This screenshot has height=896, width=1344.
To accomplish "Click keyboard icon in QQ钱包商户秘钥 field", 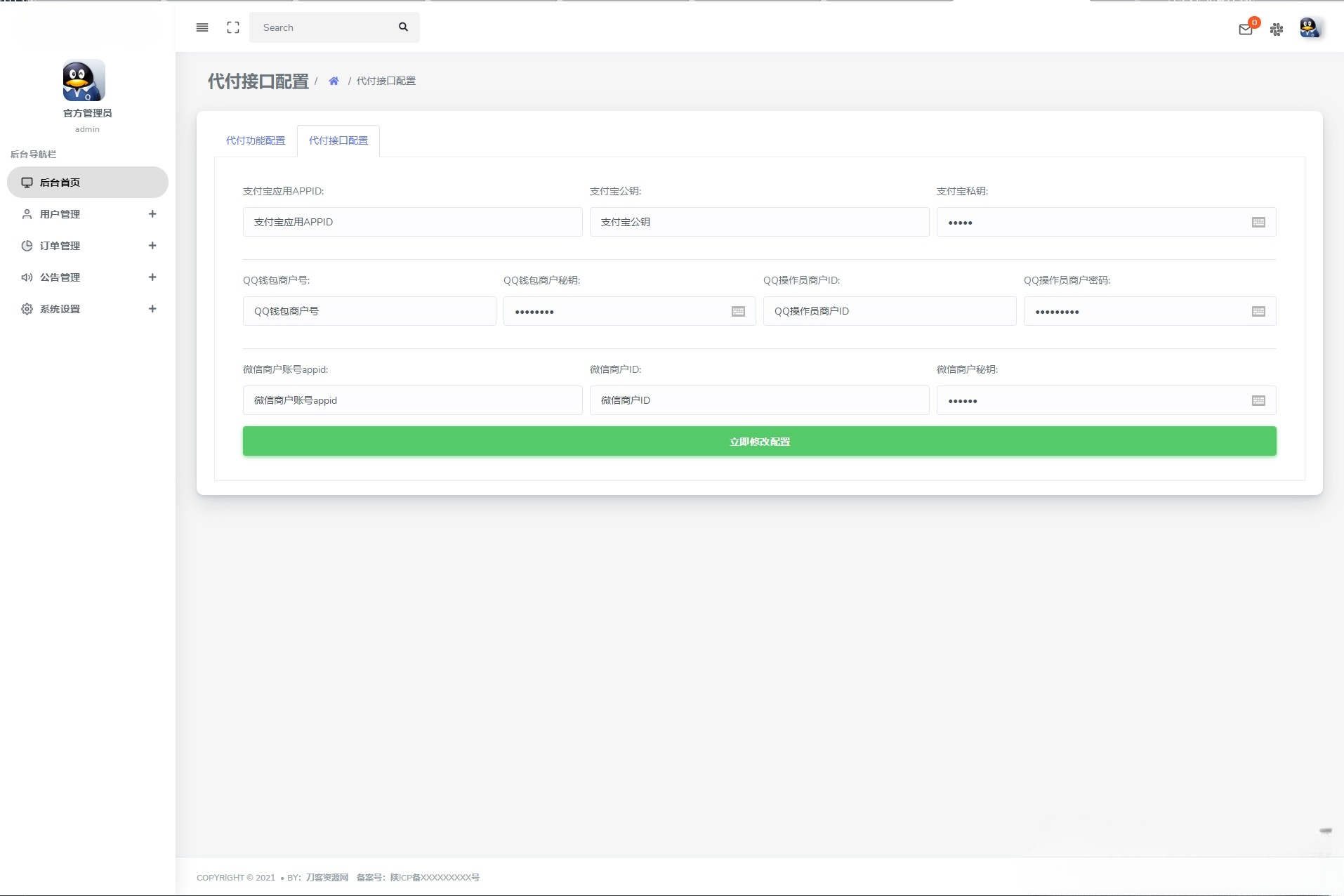I will click(738, 312).
